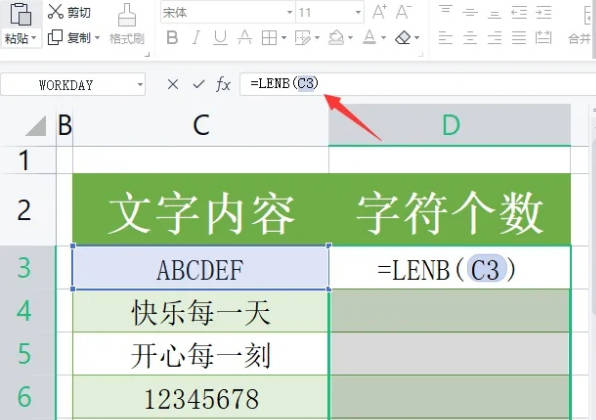Open the 宋体 font name dropdown

(290, 13)
